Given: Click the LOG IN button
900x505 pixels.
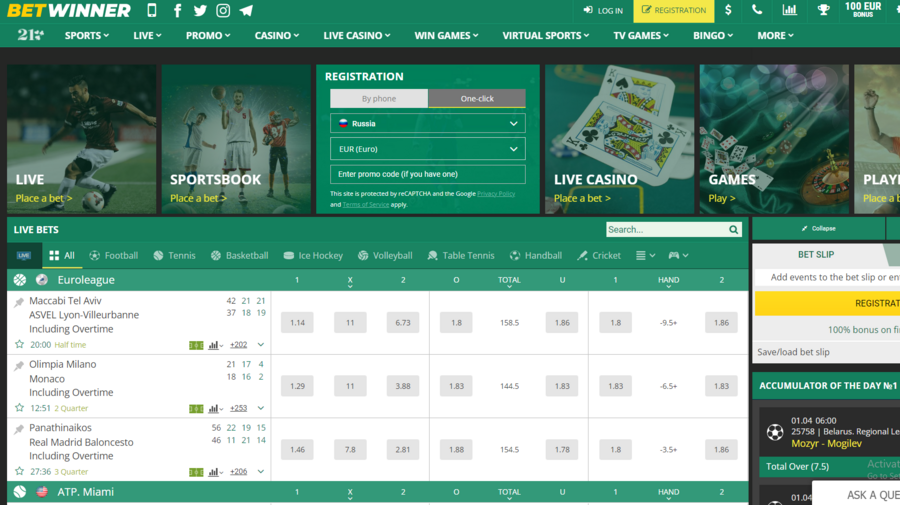Looking at the screenshot, I should [x=603, y=11].
